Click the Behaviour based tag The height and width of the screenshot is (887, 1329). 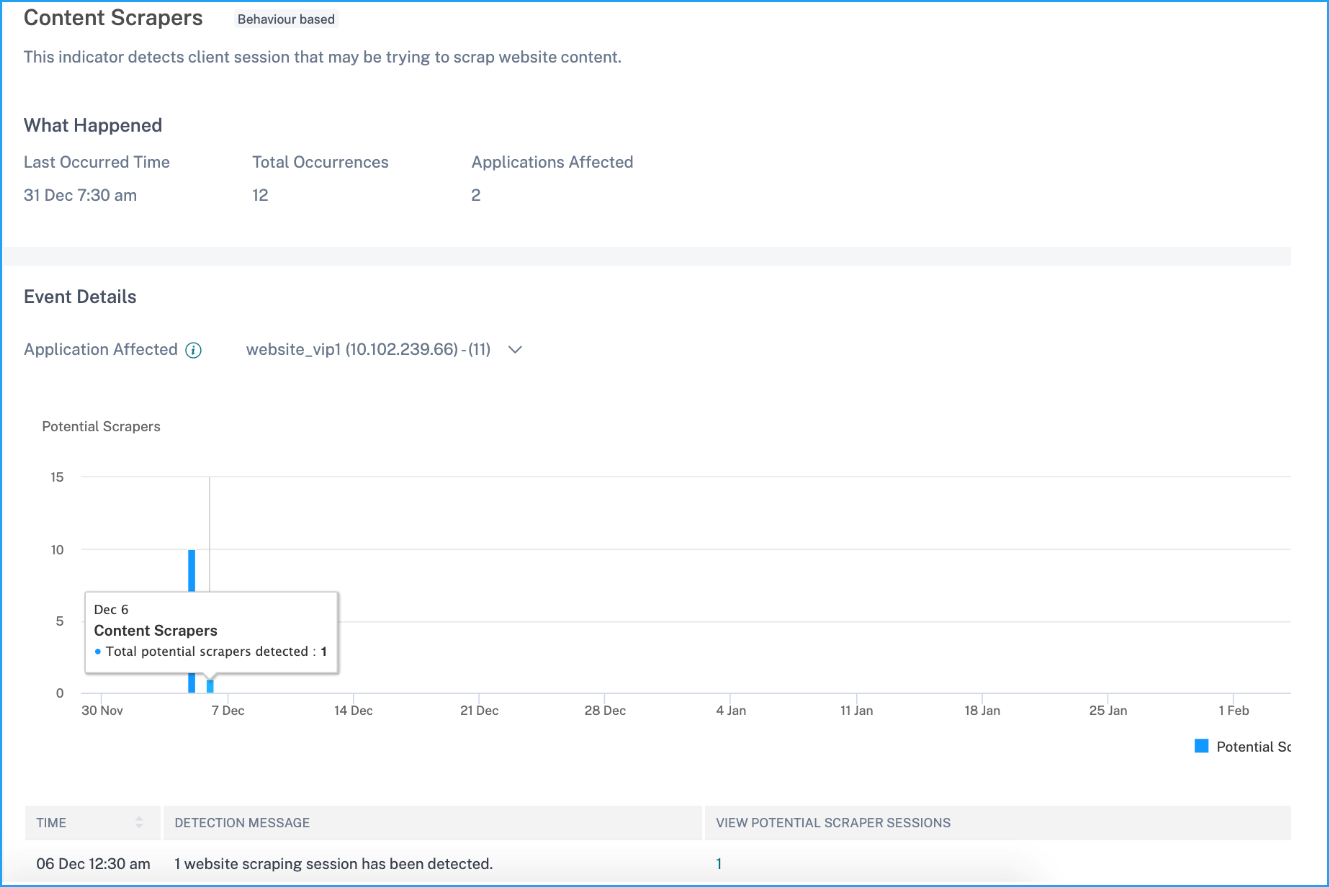pos(286,19)
